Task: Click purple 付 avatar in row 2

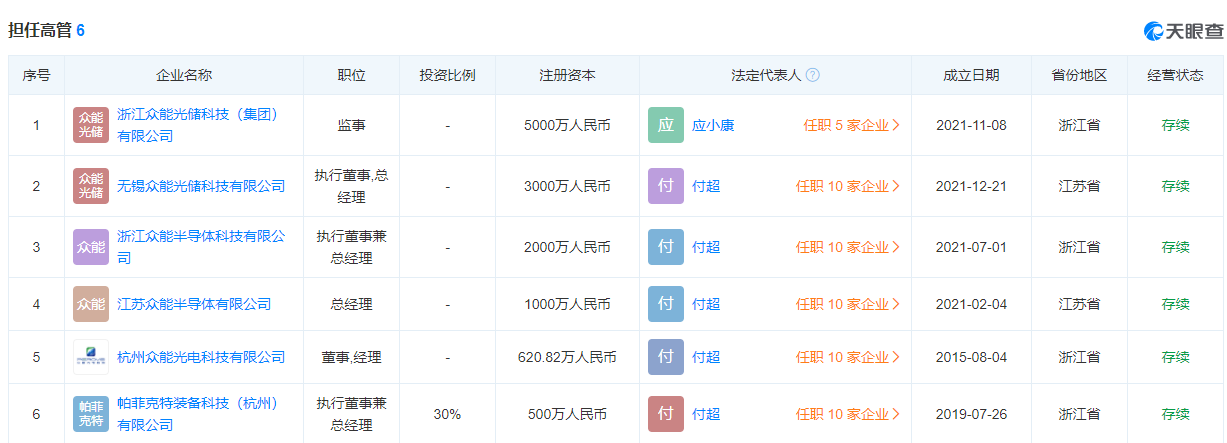Action: click(x=666, y=186)
